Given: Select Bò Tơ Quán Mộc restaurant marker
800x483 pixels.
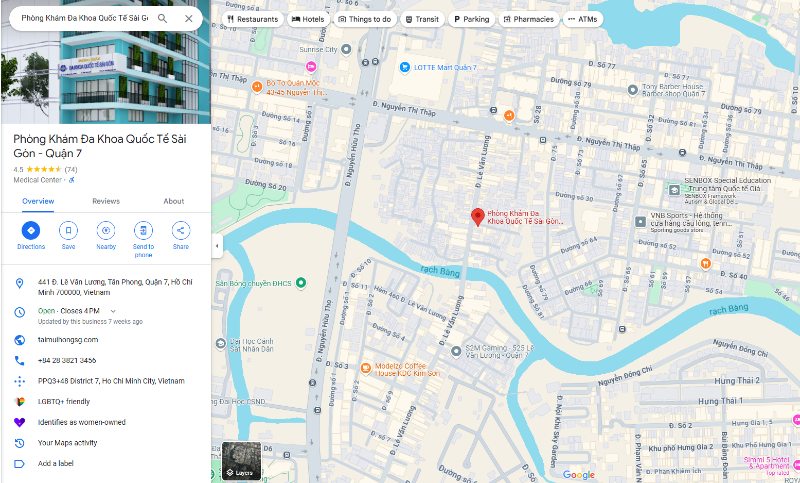Looking at the screenshot, I should pos(257,87).
